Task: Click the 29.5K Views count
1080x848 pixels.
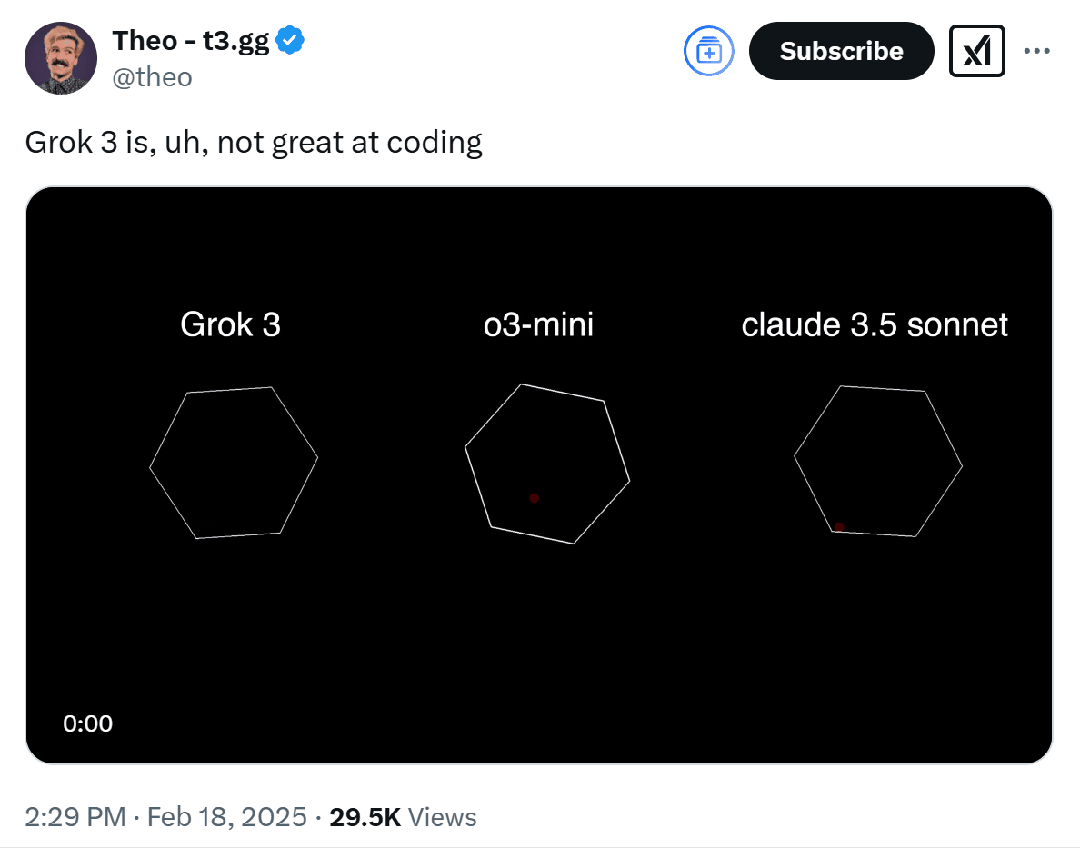Action: (402, 817)
